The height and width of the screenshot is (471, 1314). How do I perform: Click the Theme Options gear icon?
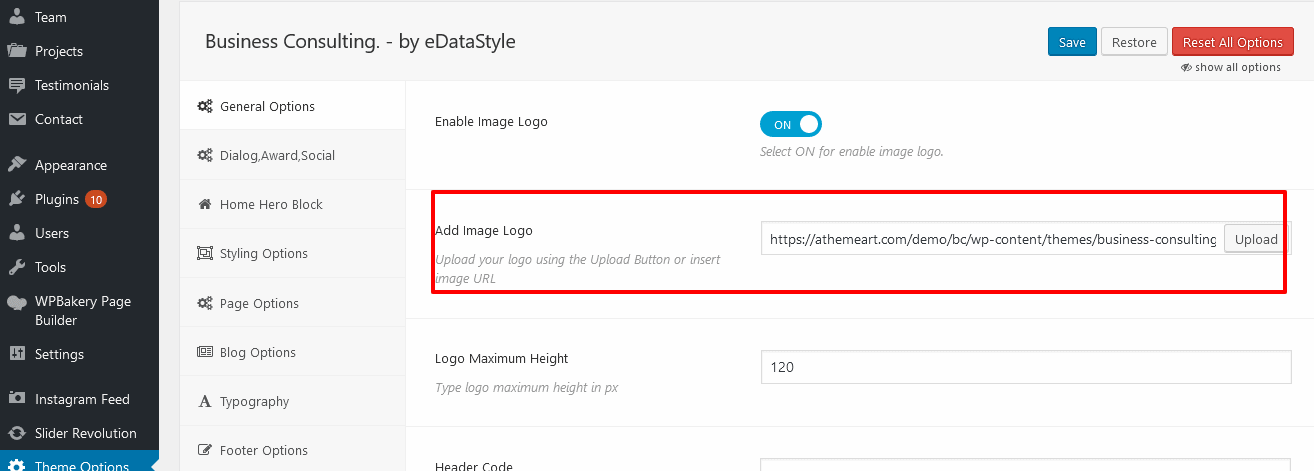[17, 465]
